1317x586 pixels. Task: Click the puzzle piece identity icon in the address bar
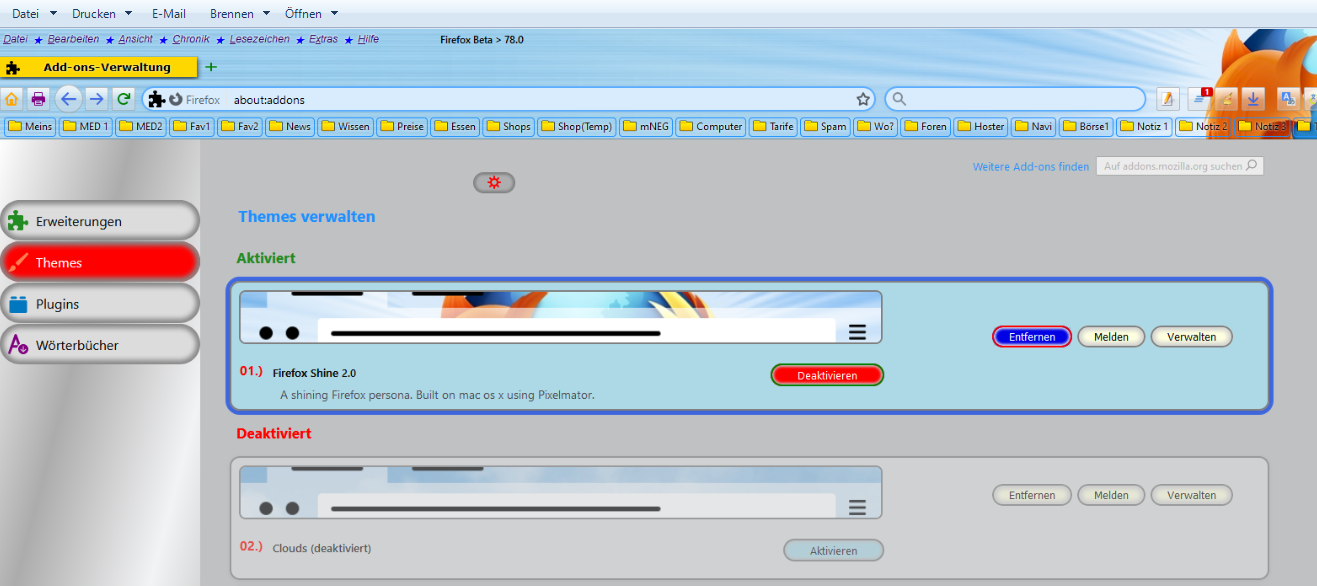(157, 99)
